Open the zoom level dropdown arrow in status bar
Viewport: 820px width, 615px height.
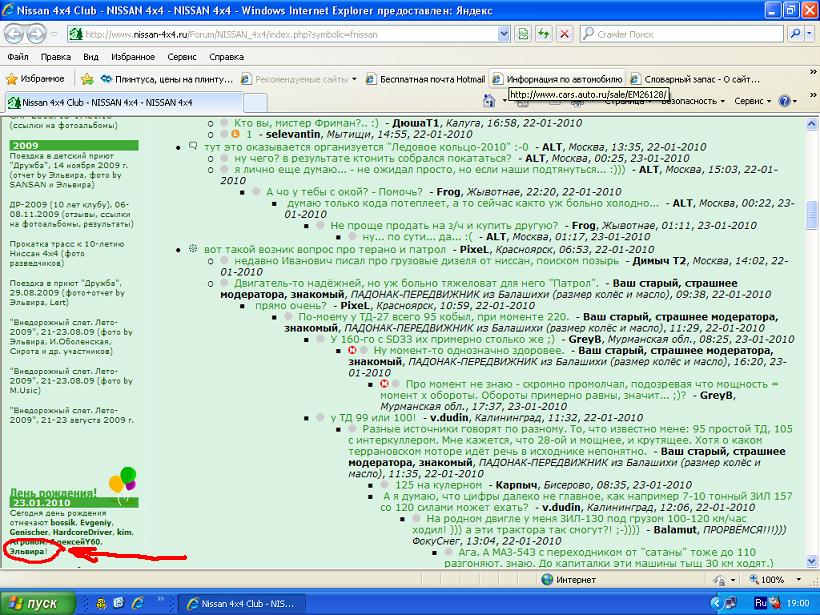click(x=799, y=579)
